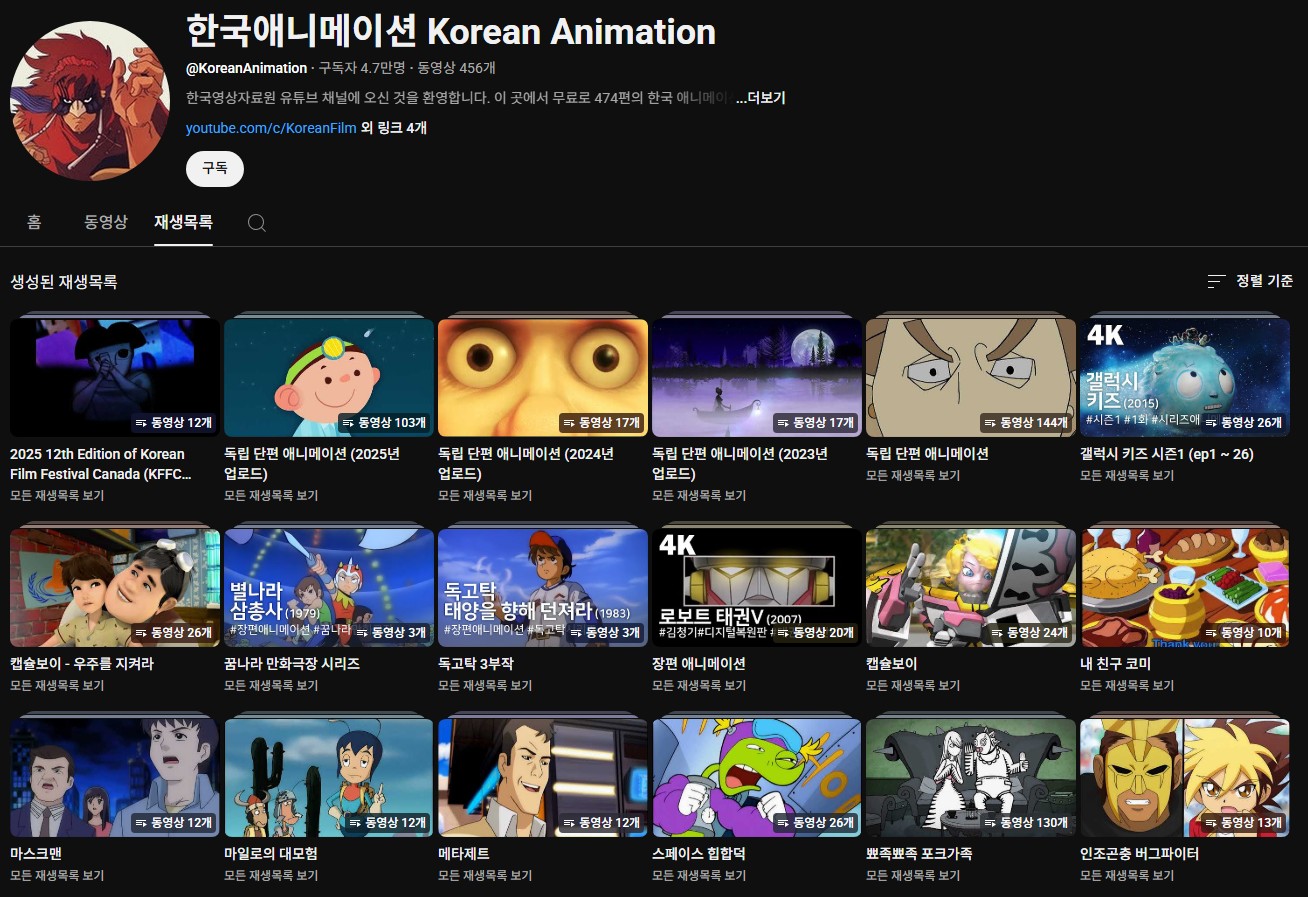The height and width of the screenshot is (897, 1308).
Task: Click the 마스크맨 title text
Action: pyautogui.click(x=36, y=854)
